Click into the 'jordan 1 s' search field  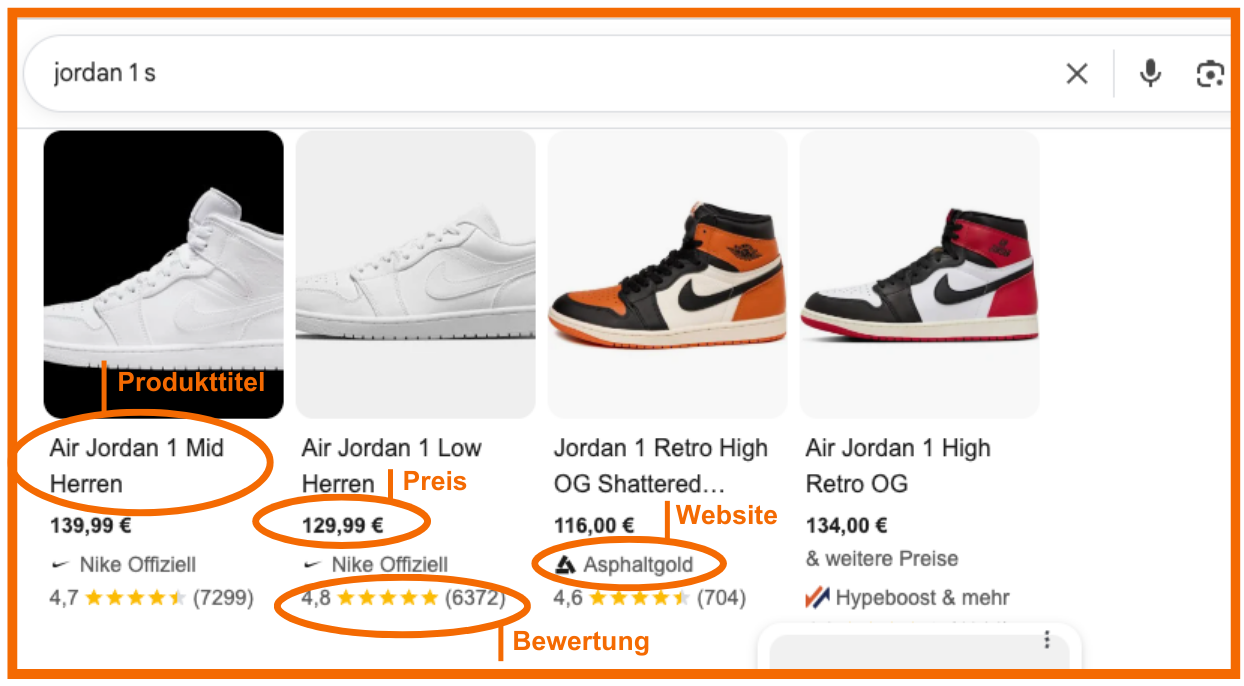500,74
